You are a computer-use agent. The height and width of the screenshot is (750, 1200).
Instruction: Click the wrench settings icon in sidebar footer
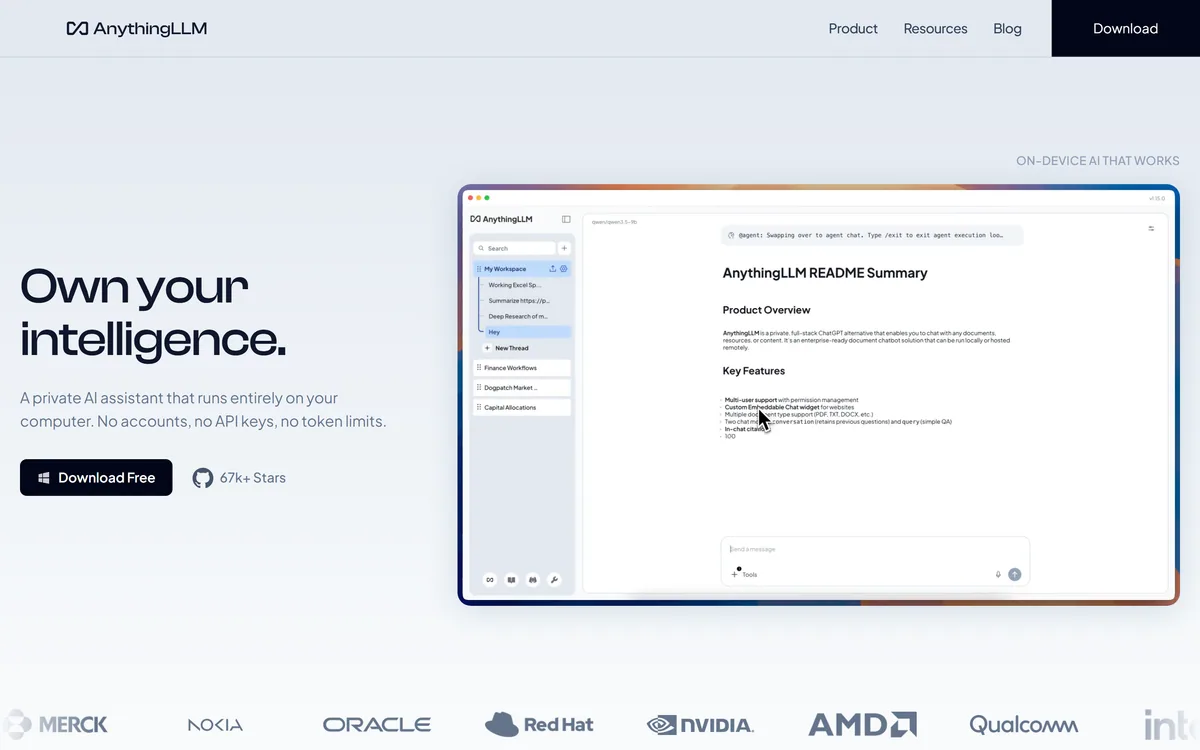555,579
